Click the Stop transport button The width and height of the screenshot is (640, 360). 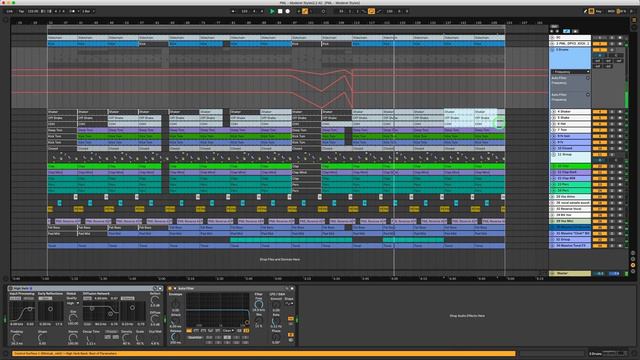click(x=280, y=11)
